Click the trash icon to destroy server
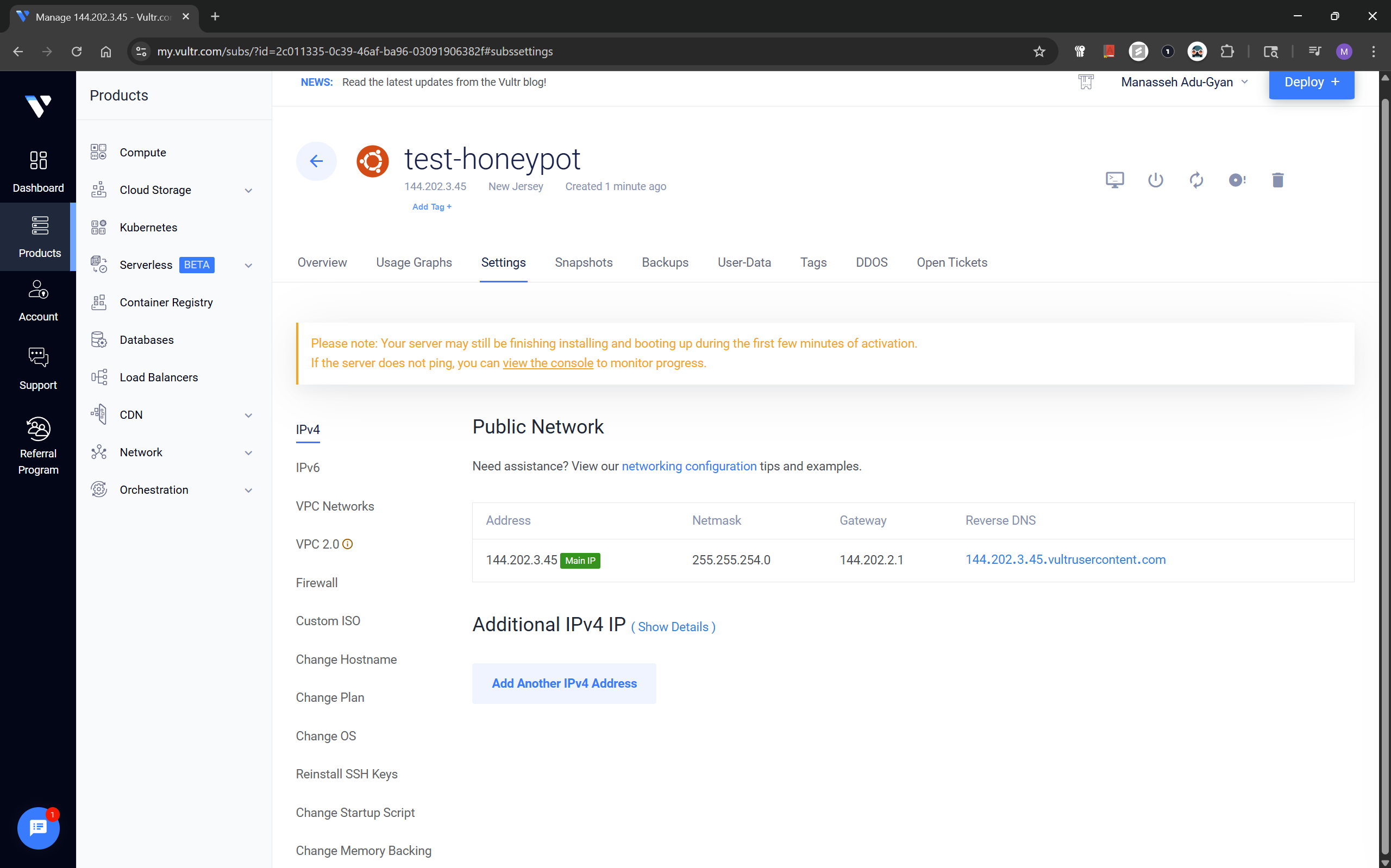 (x=1277, y=180)
